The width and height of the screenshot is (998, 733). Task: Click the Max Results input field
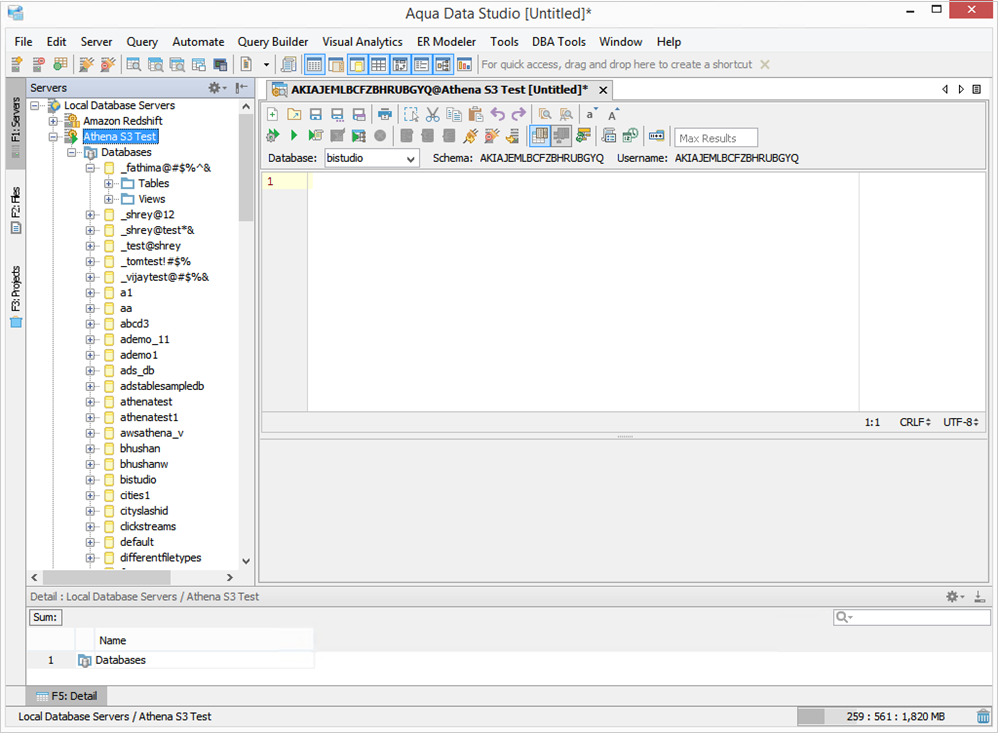tap(716, 138)
